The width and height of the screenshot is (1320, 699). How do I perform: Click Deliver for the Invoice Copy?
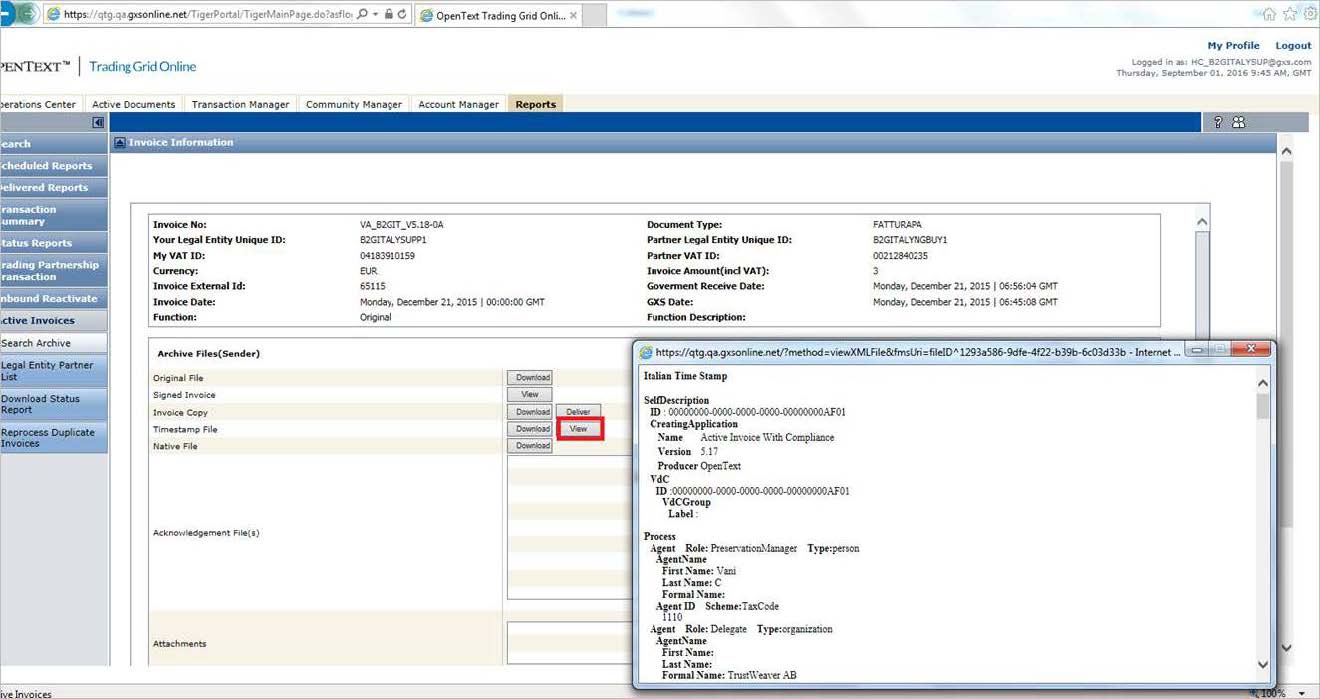pyautogui.click(x=579, y=412)
